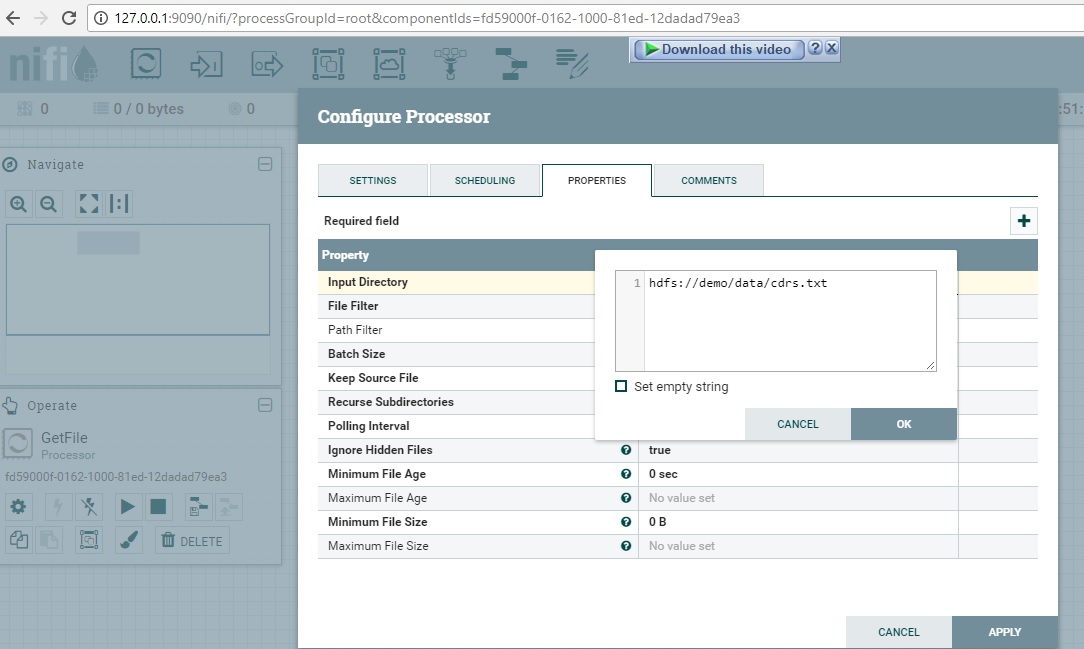Screen dimensions: 1084x649
Task: Open the Comments tab
Action: click(708, 181)
